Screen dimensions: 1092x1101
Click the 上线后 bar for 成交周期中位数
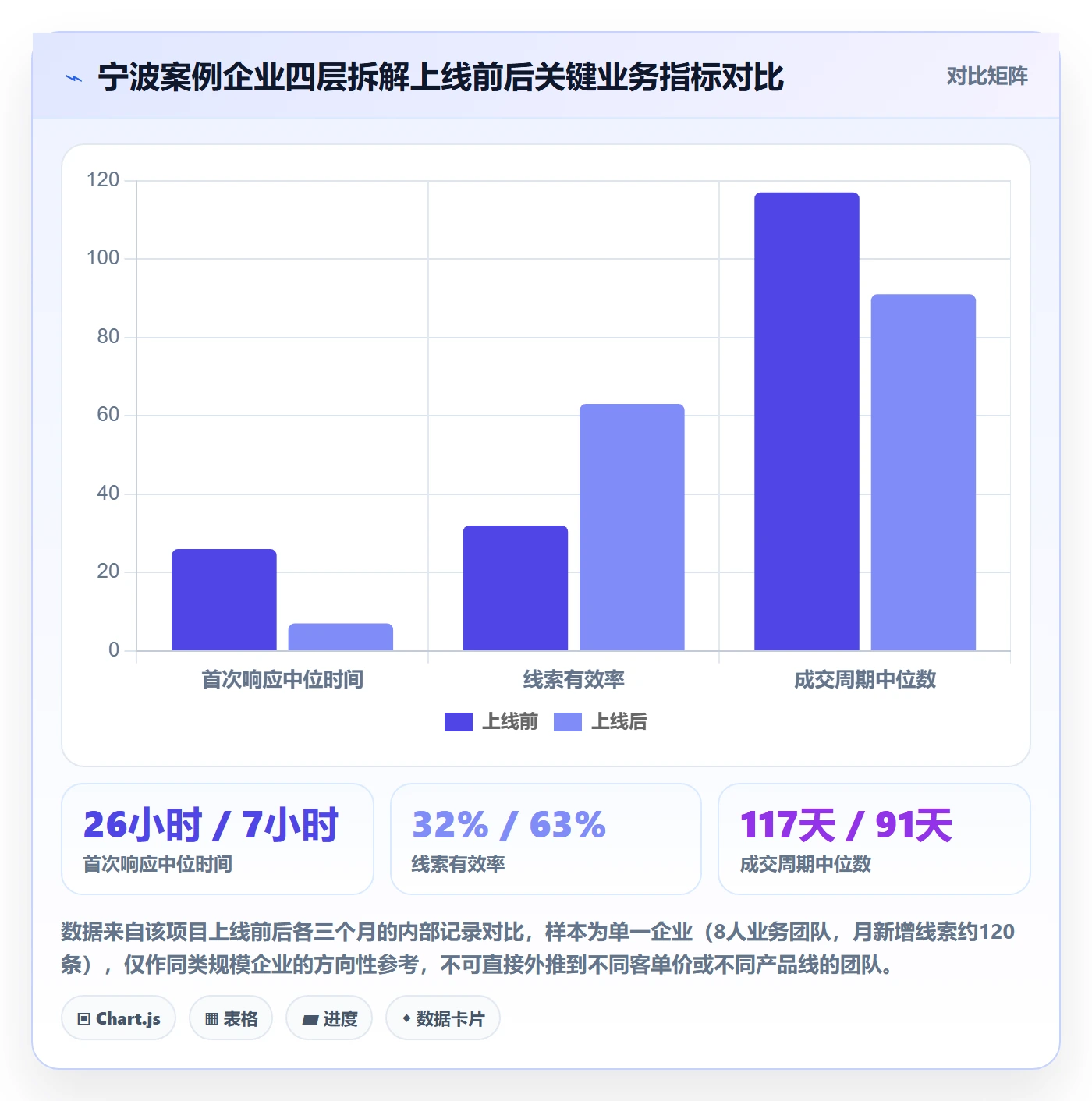(x=924, y=472)
